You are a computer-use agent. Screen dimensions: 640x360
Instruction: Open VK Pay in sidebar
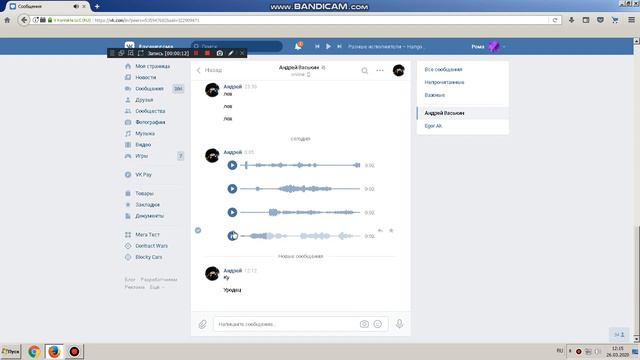point(143,174)
